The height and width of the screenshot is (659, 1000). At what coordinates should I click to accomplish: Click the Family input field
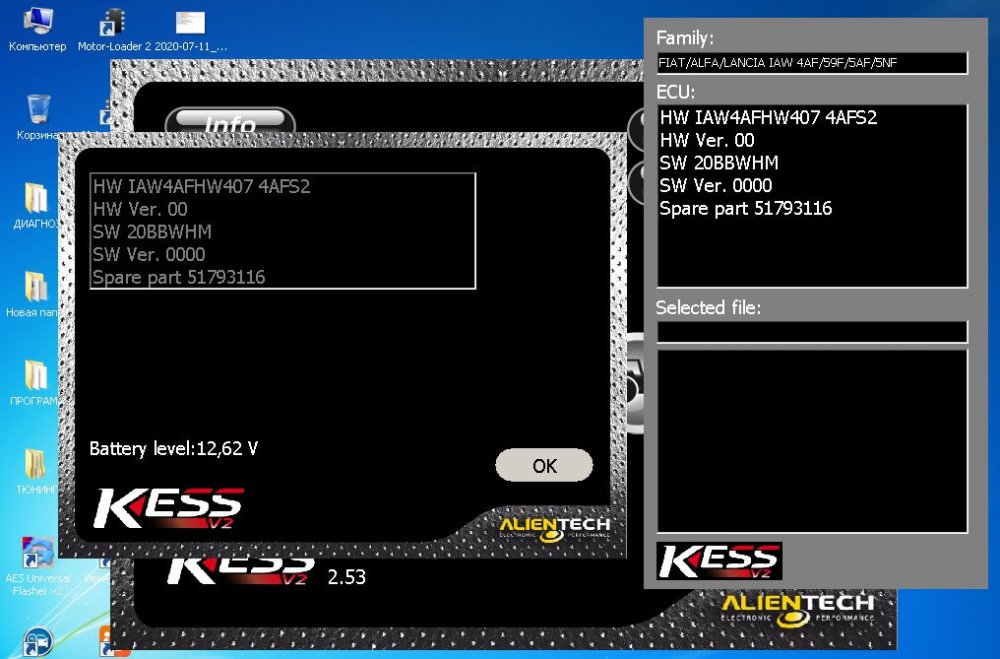(x=812, y=63)
